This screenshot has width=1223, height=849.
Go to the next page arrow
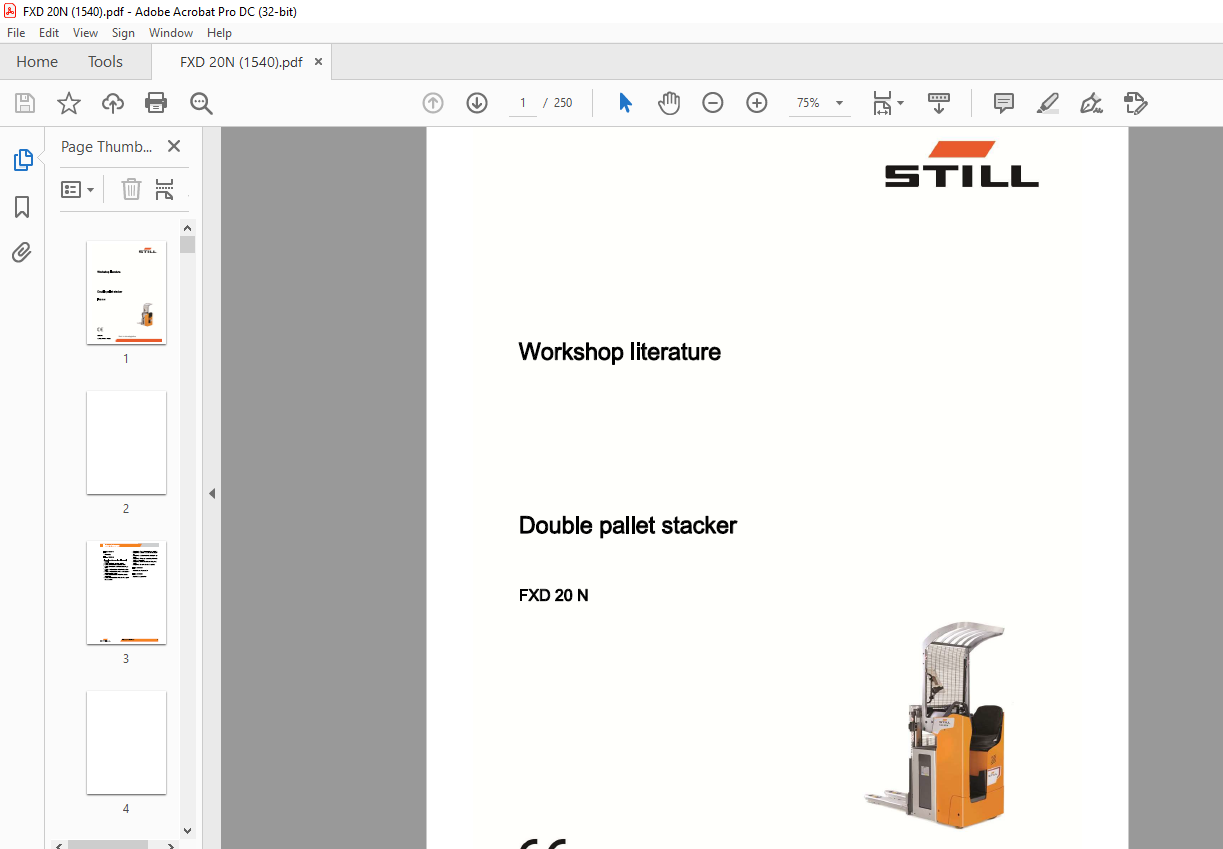coord(477,103)
